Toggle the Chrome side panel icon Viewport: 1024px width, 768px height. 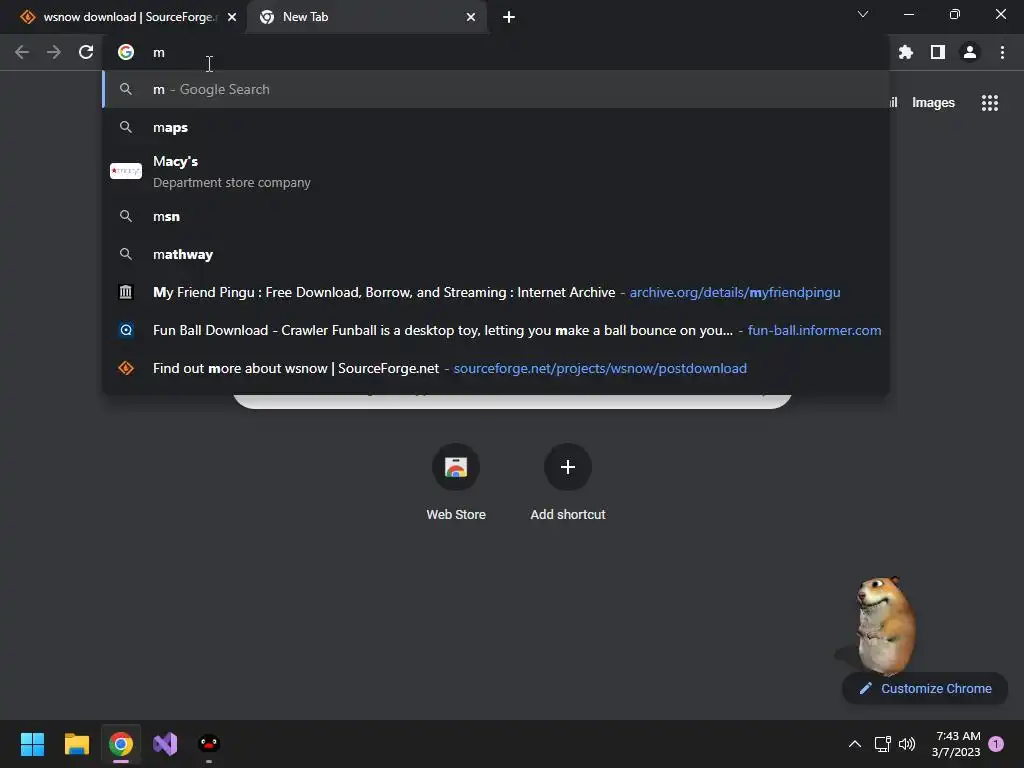[938, 52]
